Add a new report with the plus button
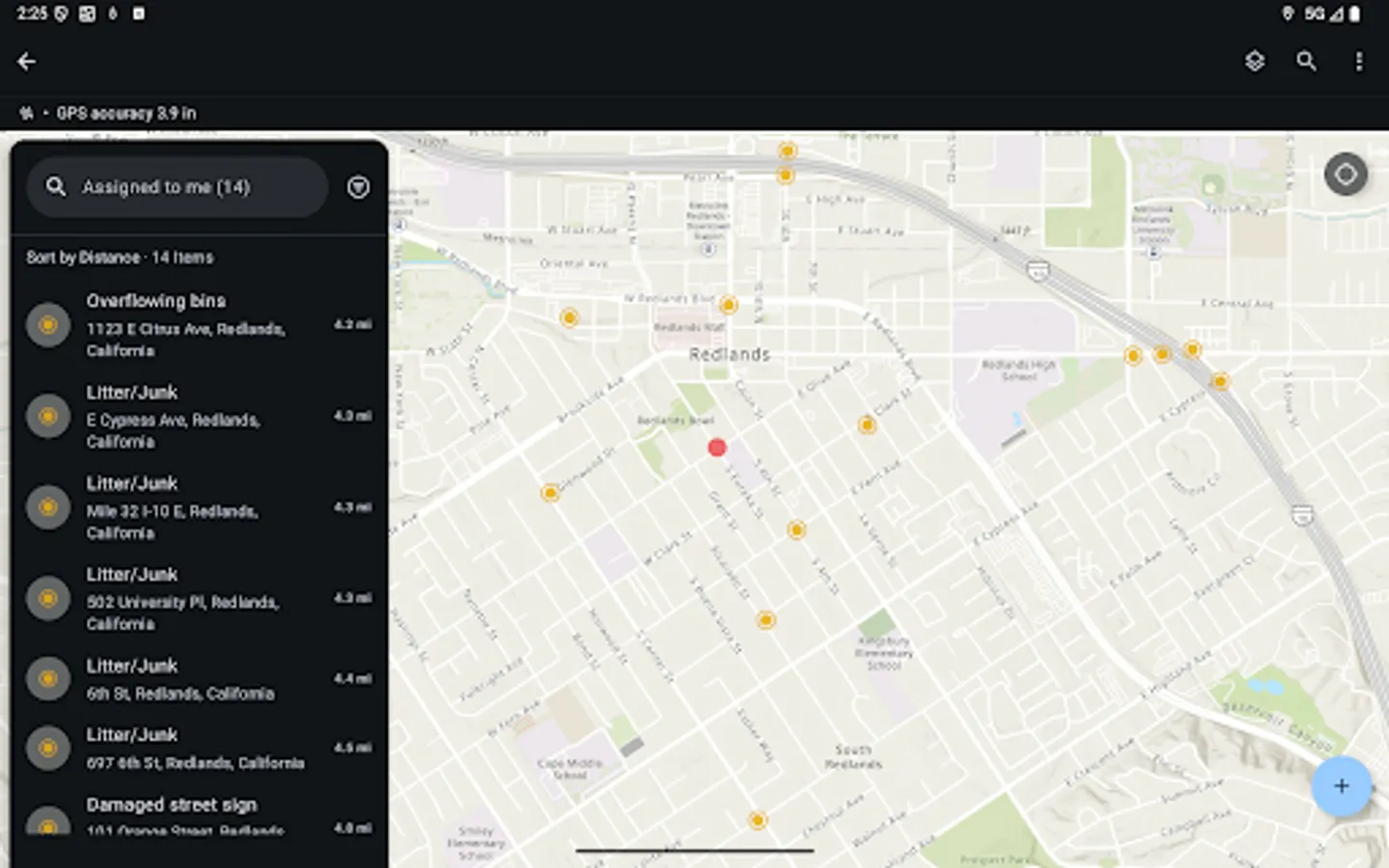 click(x=1342, y=786)
